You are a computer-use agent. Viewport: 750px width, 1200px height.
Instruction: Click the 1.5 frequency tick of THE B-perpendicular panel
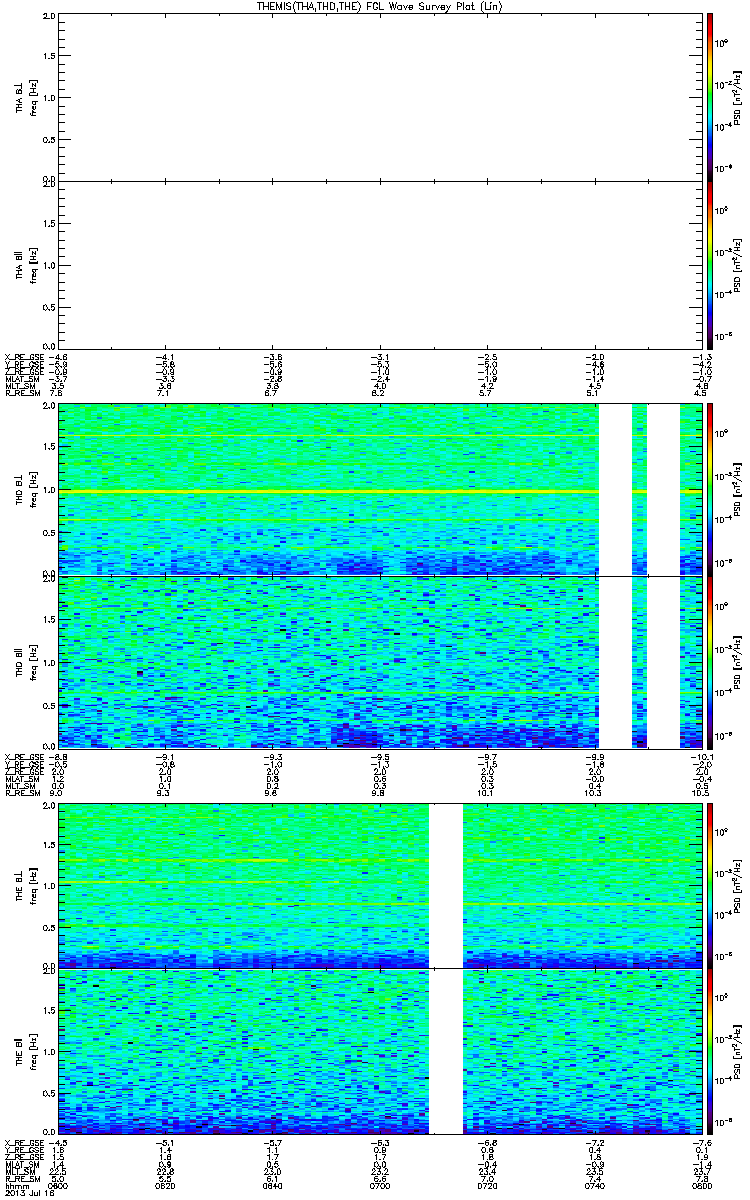(x=49, y=845)
